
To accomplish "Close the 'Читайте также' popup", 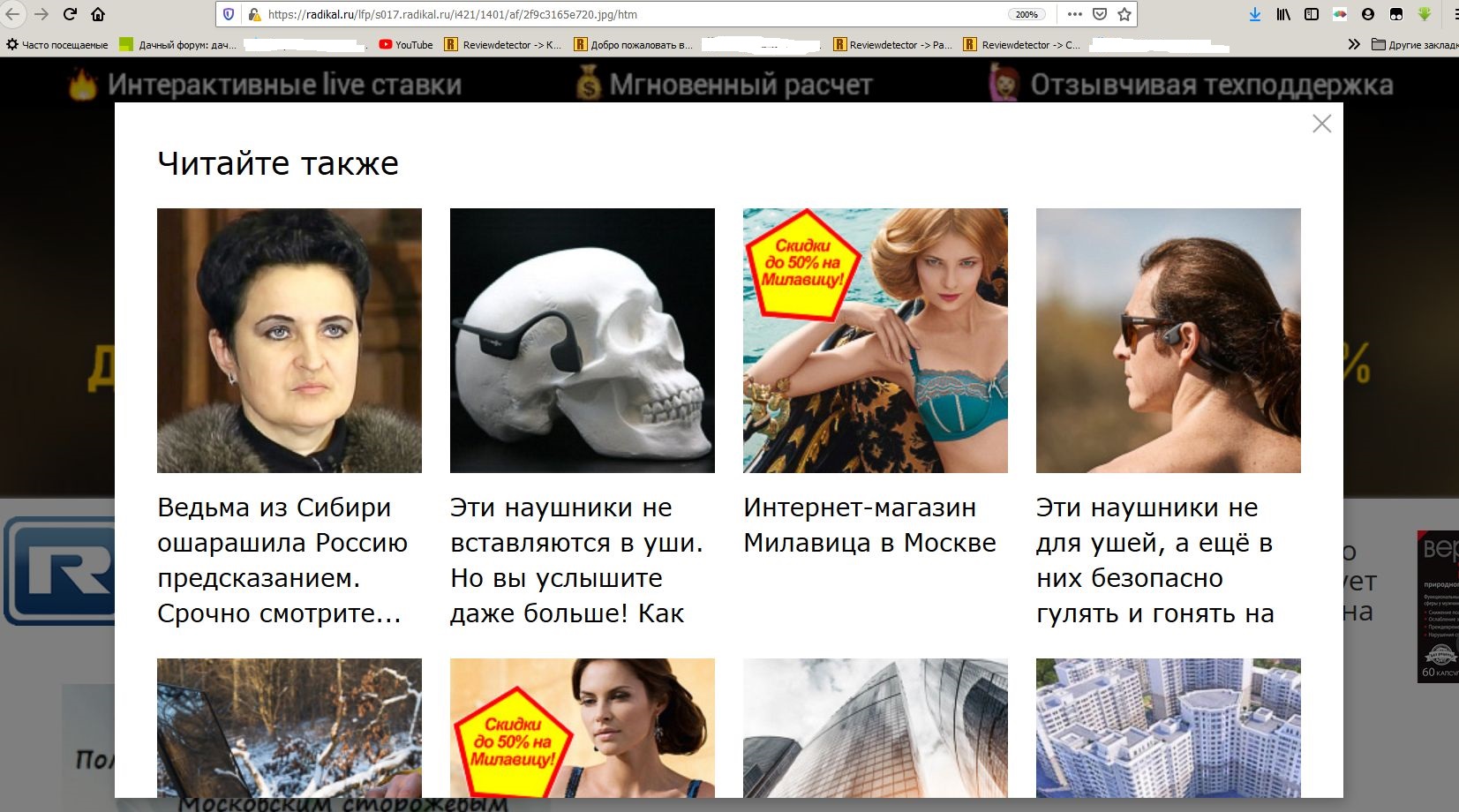I will coord(1321,124).
